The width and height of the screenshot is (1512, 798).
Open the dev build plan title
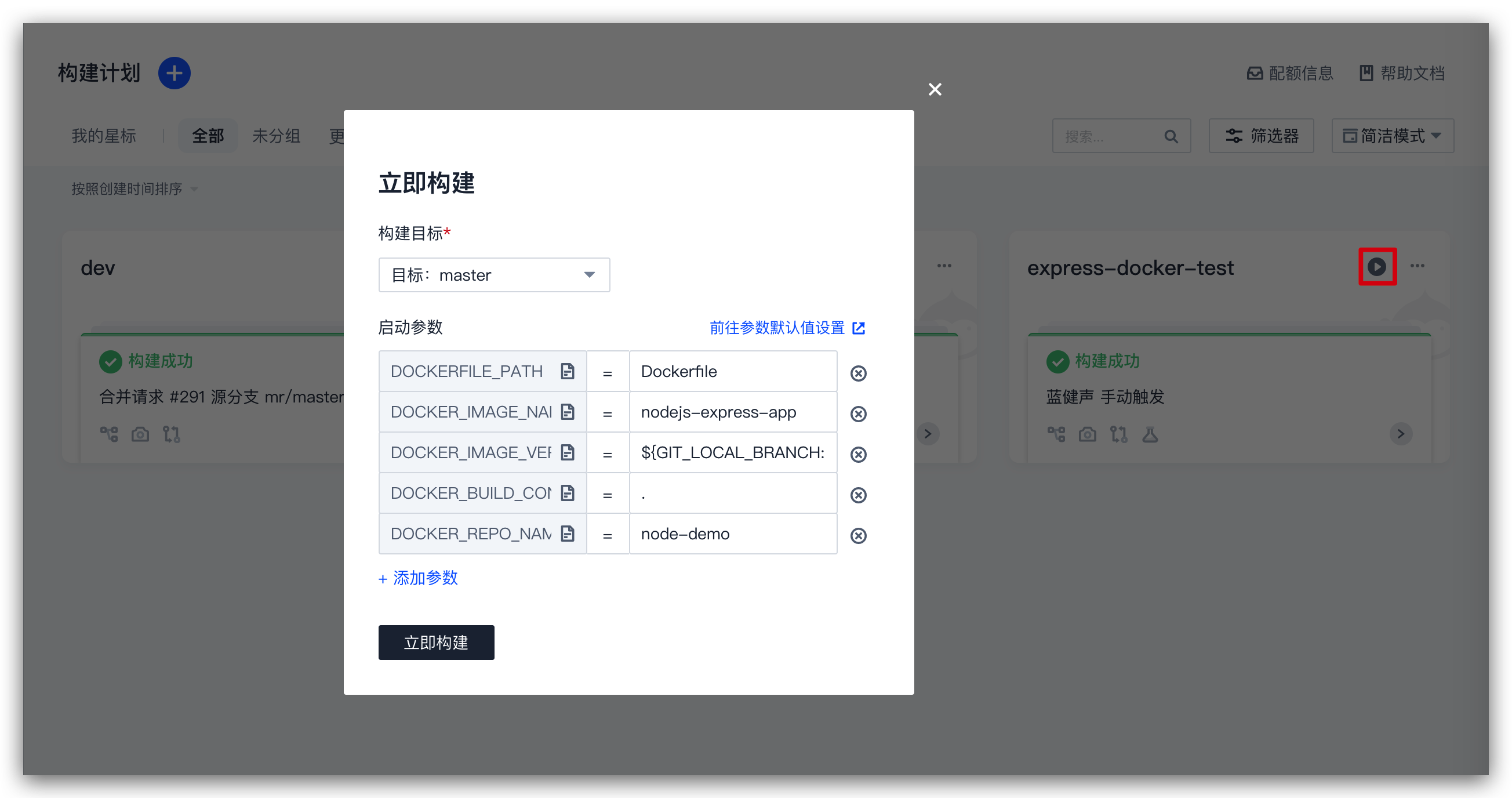pos(98,268)
